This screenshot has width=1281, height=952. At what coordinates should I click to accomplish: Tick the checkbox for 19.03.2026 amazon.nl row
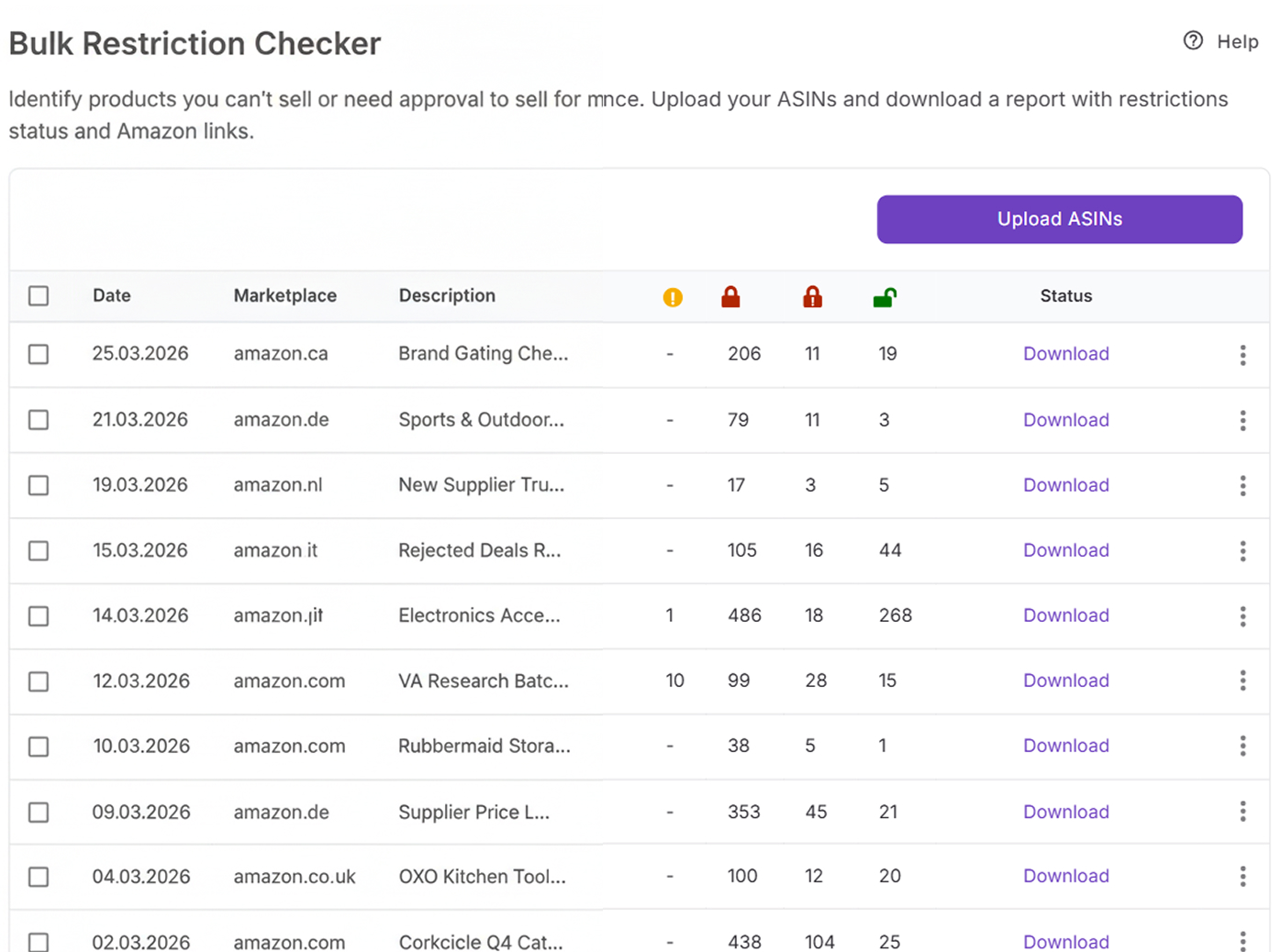[39, 485]
